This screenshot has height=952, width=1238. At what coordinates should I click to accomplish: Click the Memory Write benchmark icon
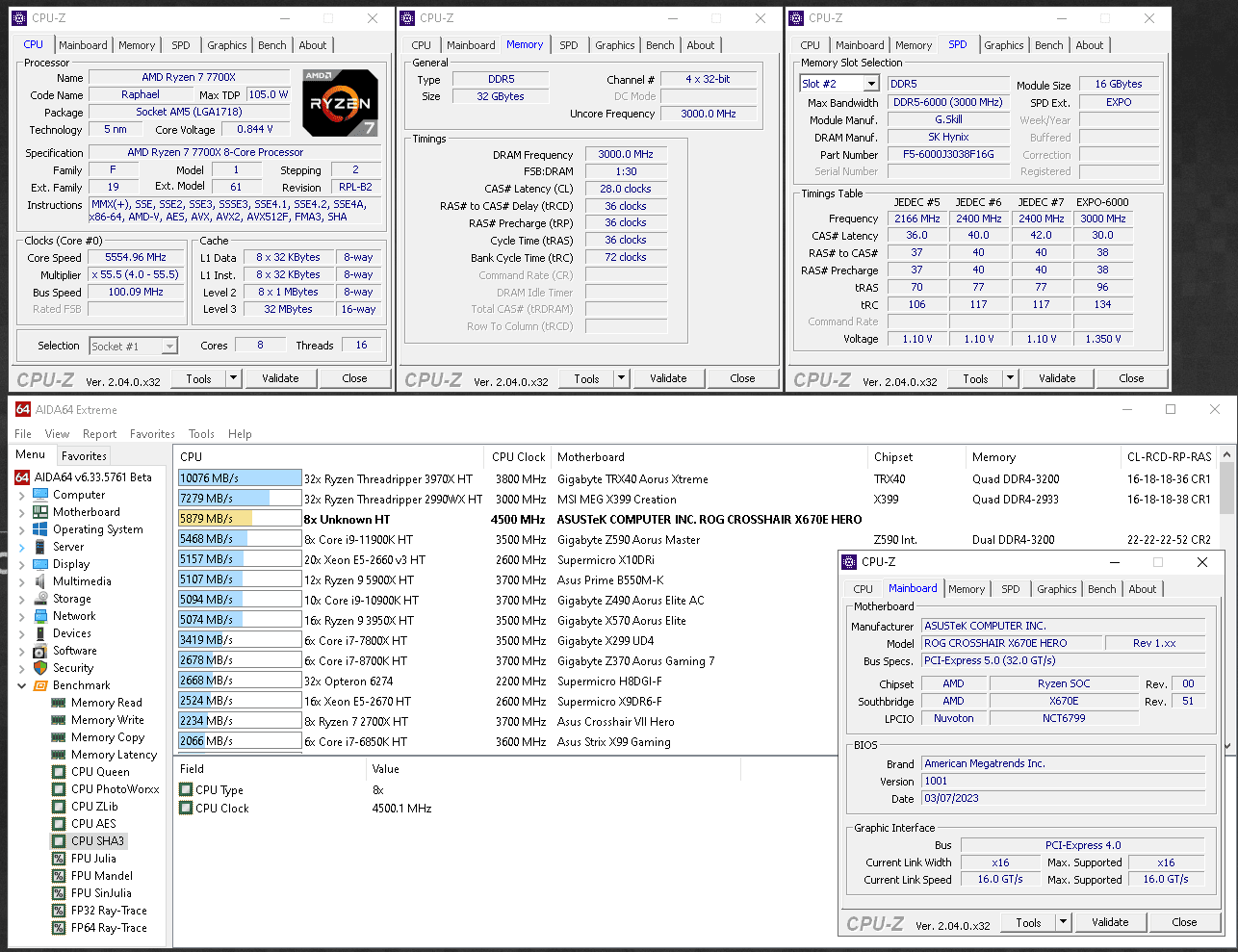coord(59,720)
